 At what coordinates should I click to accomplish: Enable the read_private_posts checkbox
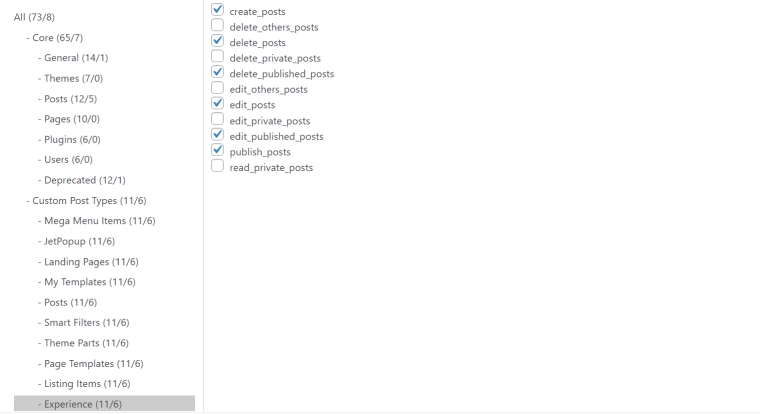tap(217, 166)
